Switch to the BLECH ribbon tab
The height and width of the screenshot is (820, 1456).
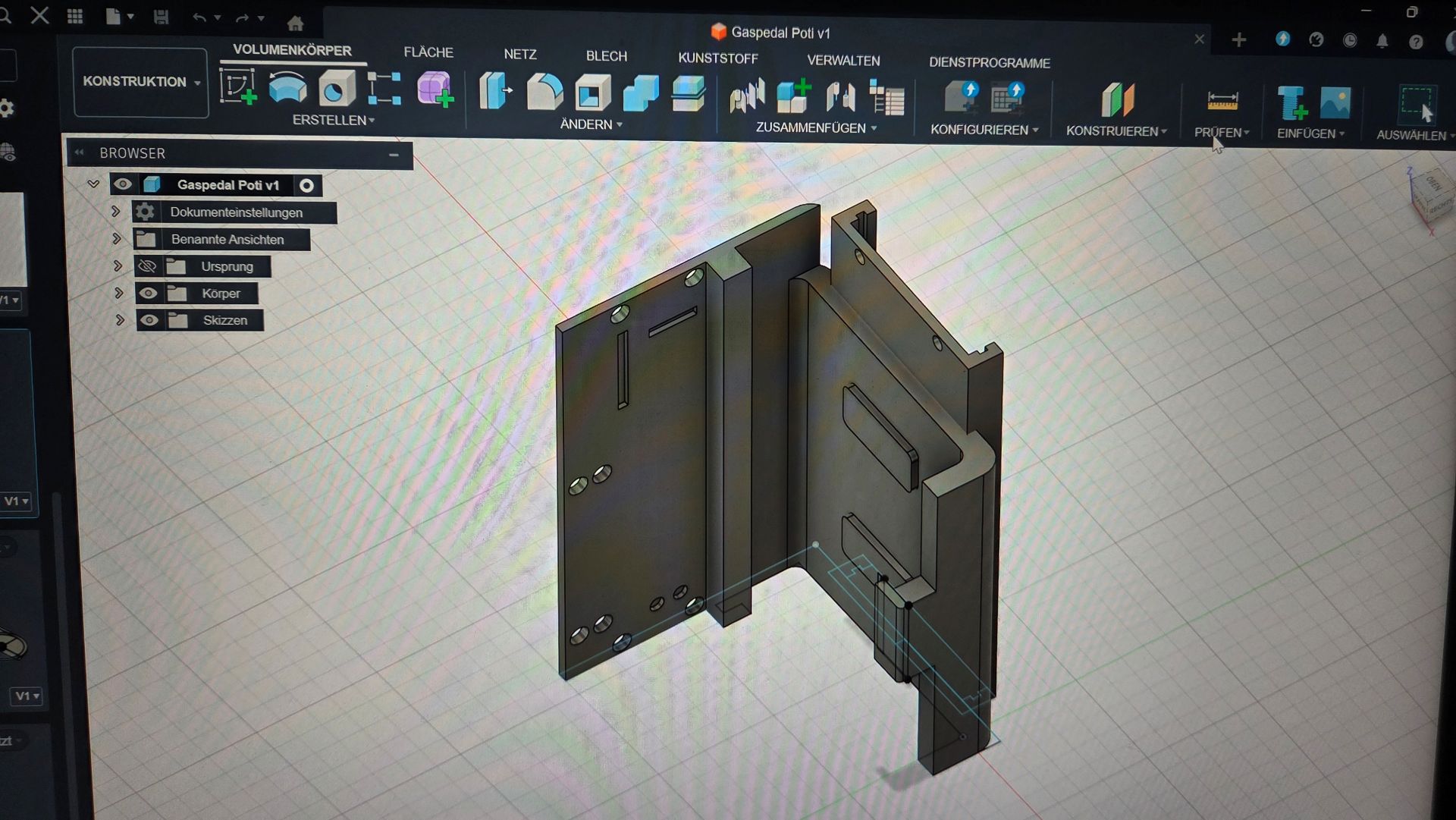pos(606,55)
